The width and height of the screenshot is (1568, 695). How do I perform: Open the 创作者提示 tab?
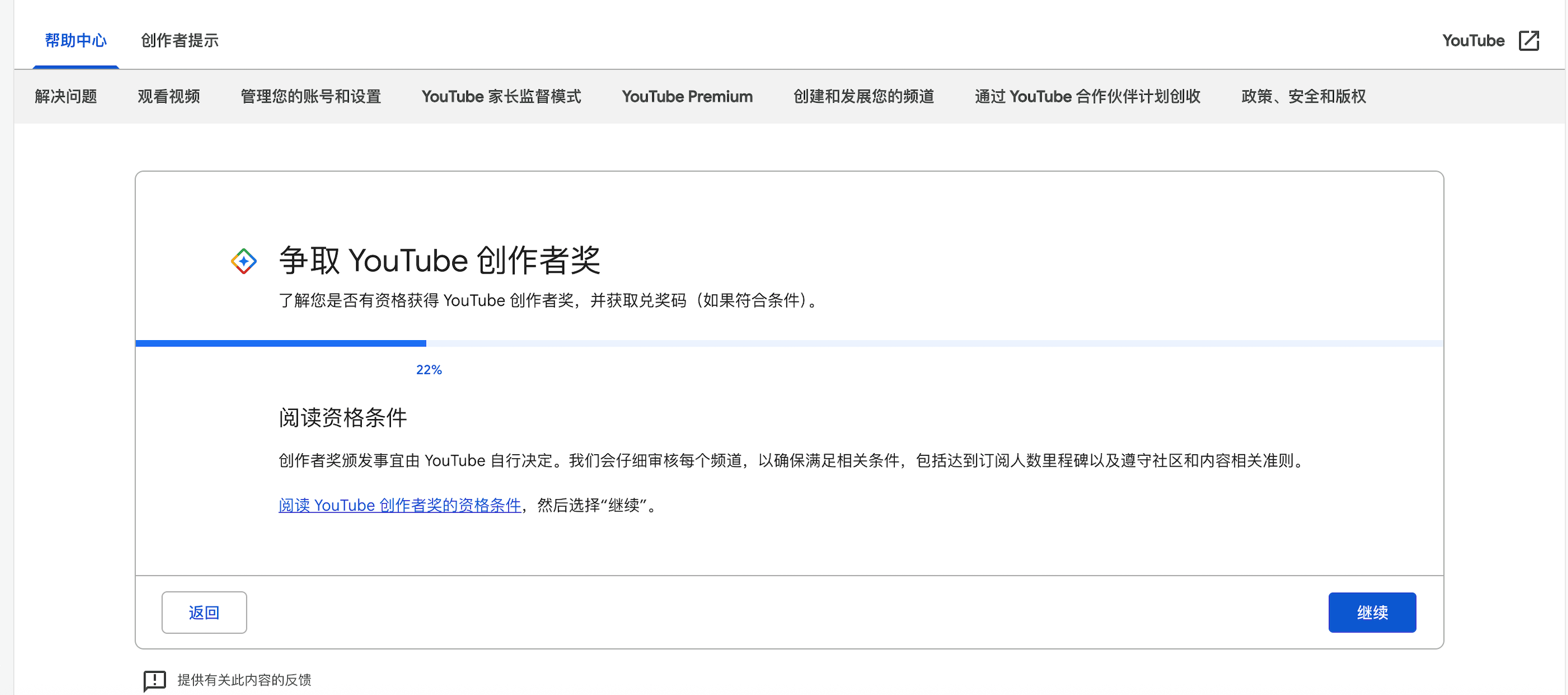(x=180, y=41)
